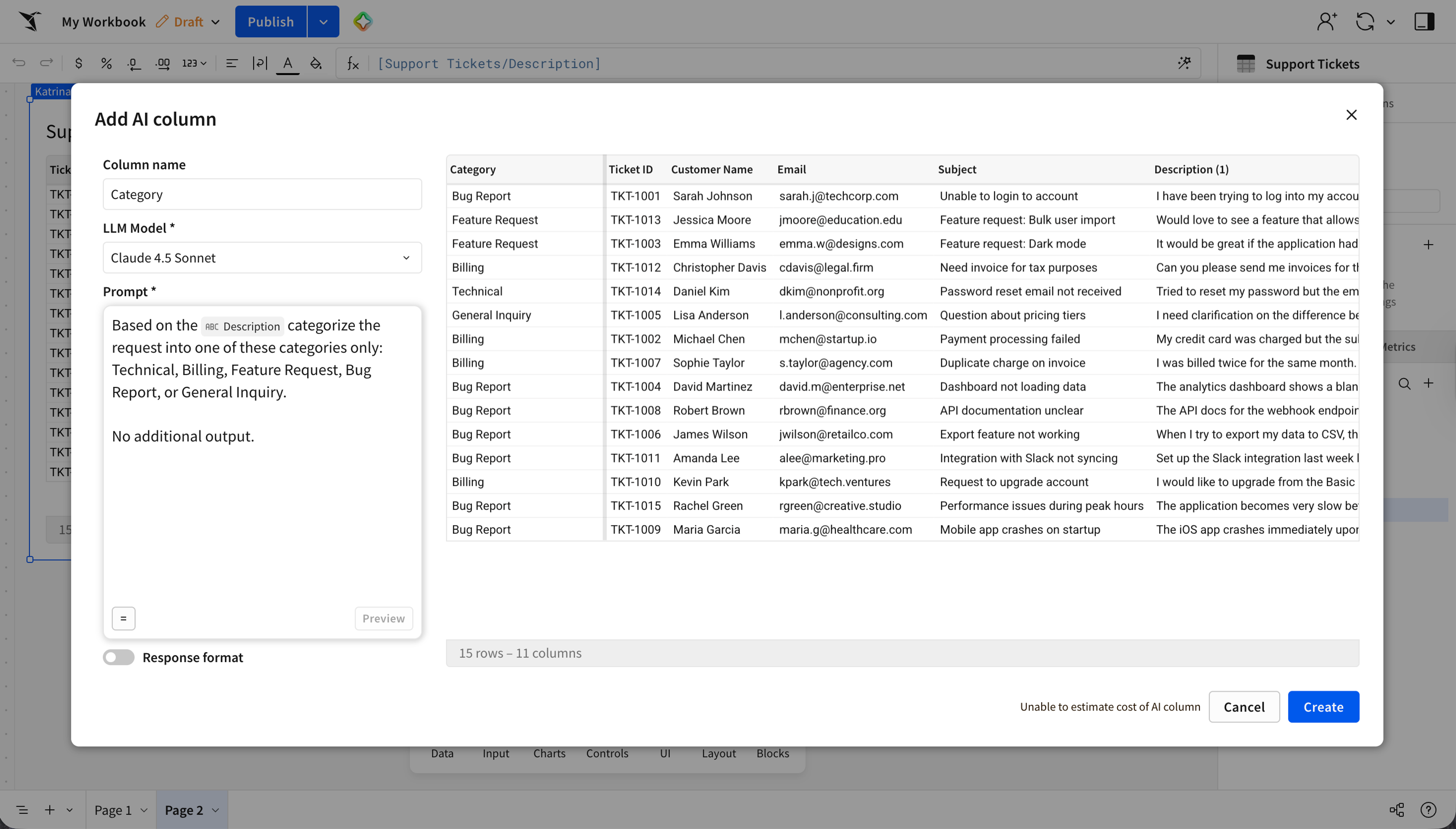Click the undo arrow icon
Viewport: 1456px width, 829px height.
point(19,63)
